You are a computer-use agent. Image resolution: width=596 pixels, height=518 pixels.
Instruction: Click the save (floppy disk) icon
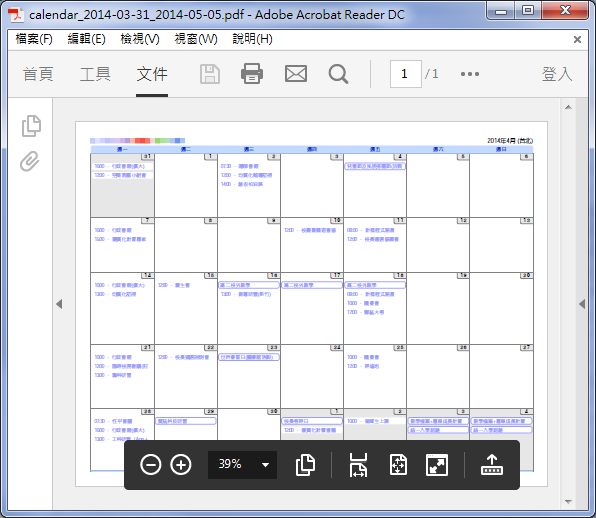pyautogui.click(x=210, y=74)
